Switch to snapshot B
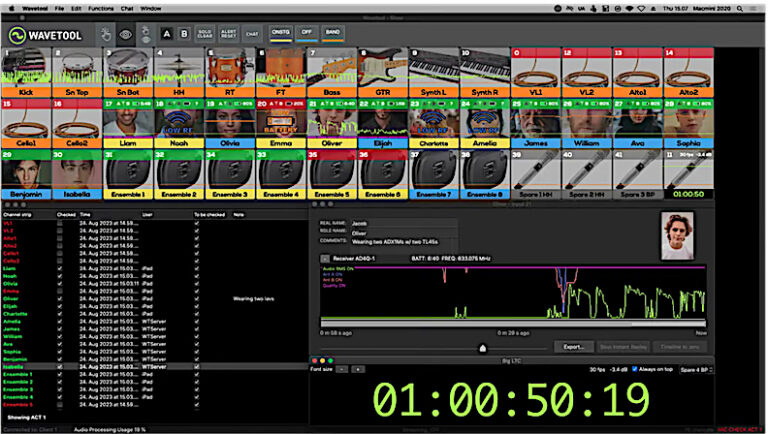Image resolution: width=768 pixels, height=434 pixels. pos(184,34)
